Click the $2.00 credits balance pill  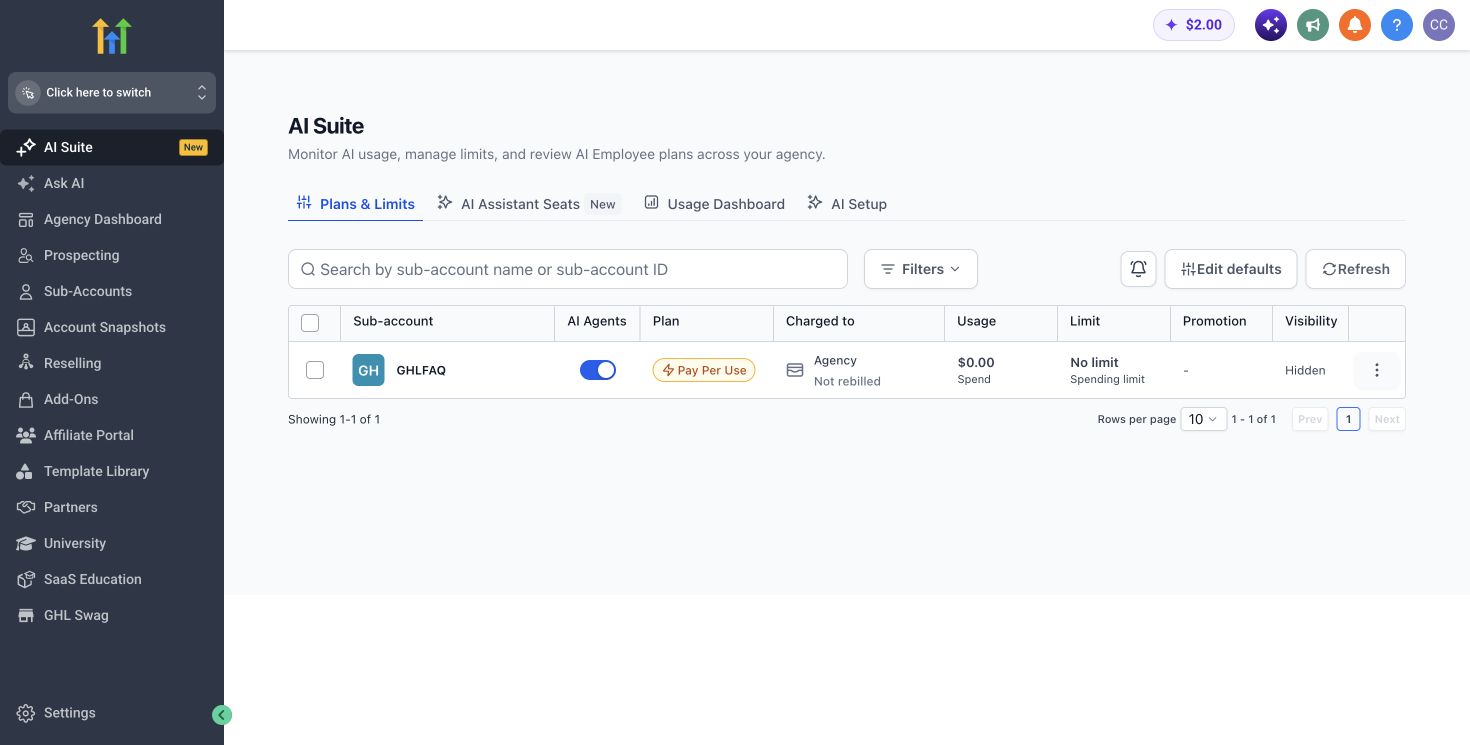click(x=1194, y=25)
